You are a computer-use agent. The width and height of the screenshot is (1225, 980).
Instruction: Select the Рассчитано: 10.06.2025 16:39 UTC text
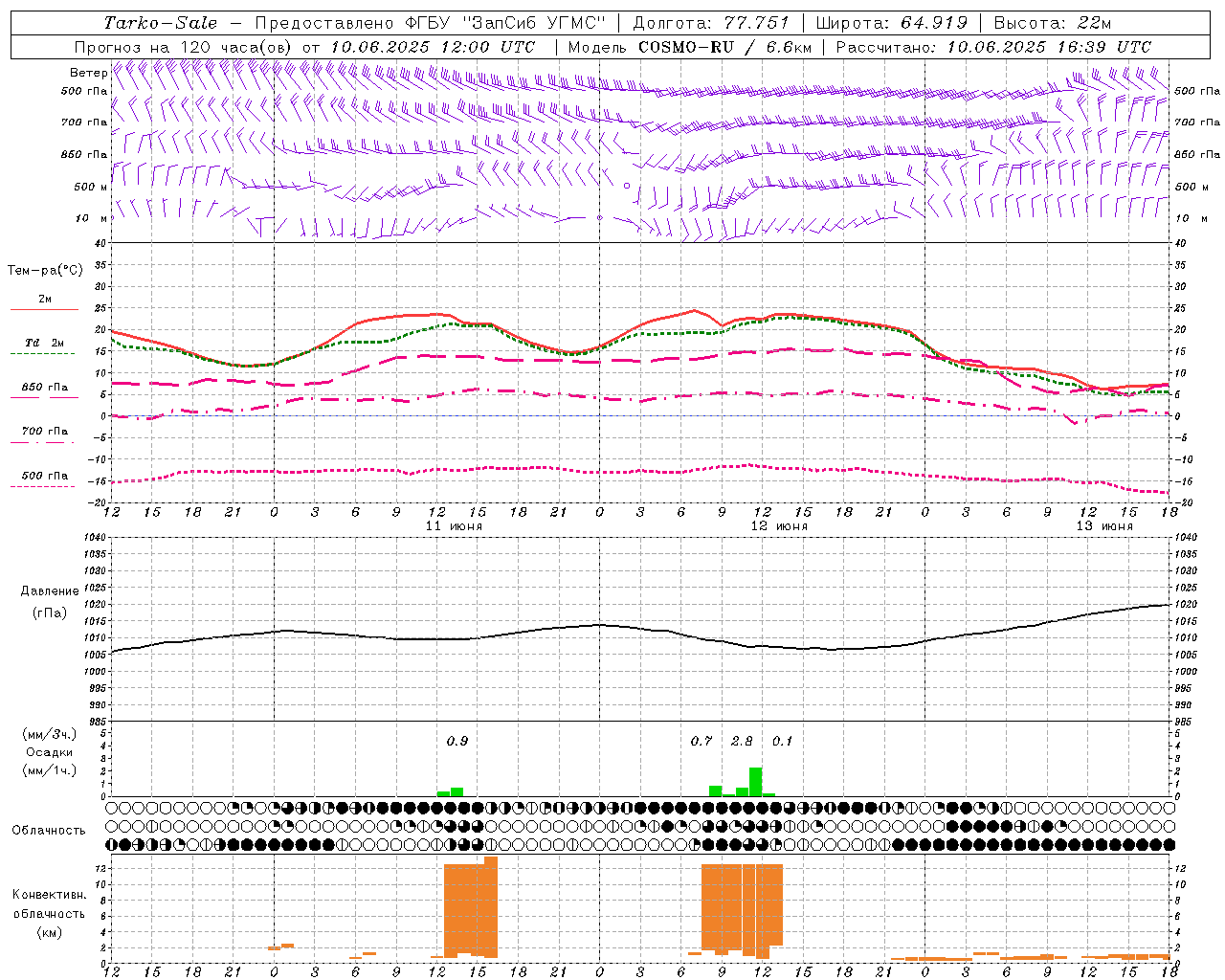click(x=993, y=47)
